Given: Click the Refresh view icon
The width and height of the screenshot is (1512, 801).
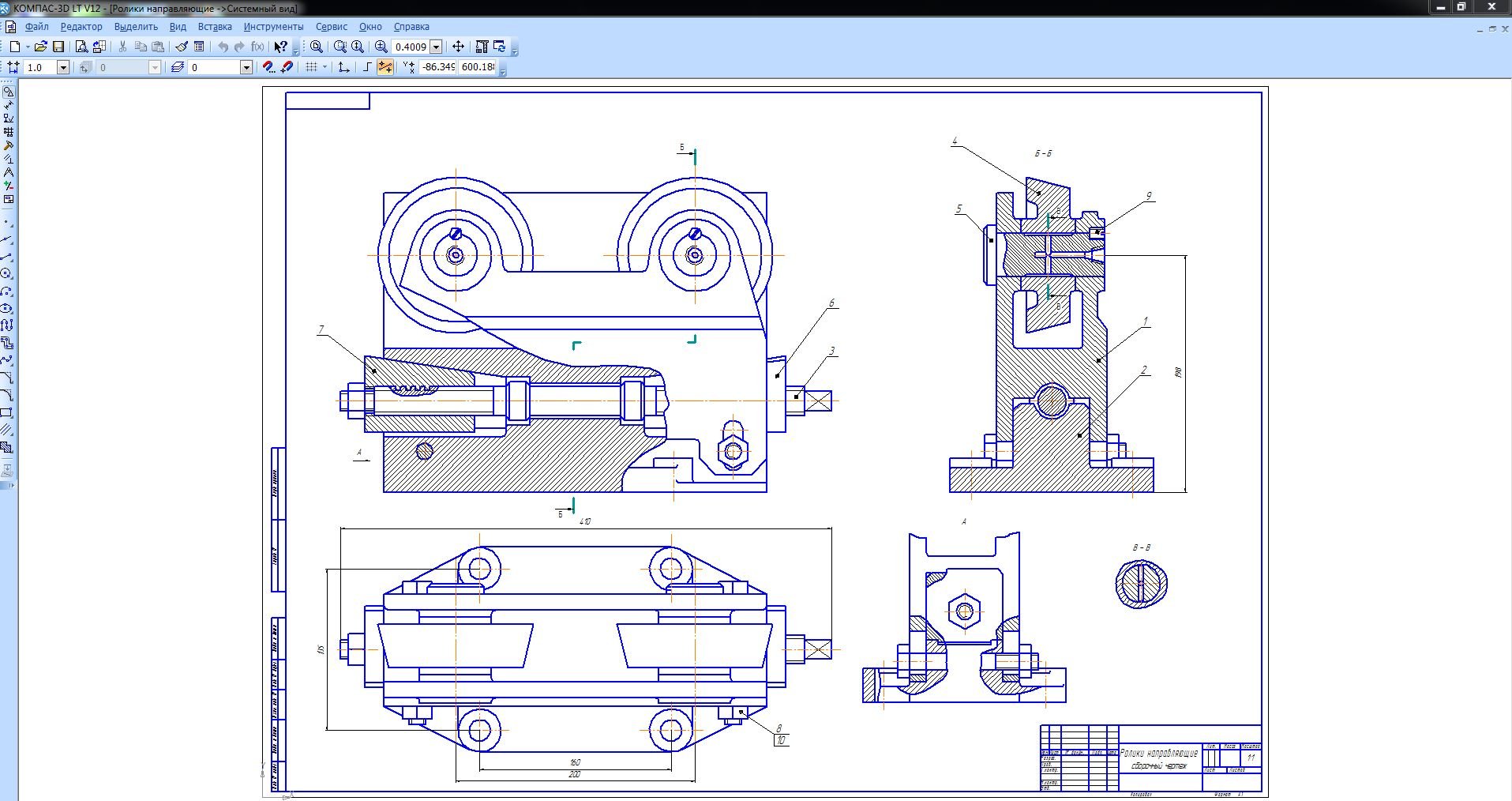Looking at the screenshot, I should point(500,47).
